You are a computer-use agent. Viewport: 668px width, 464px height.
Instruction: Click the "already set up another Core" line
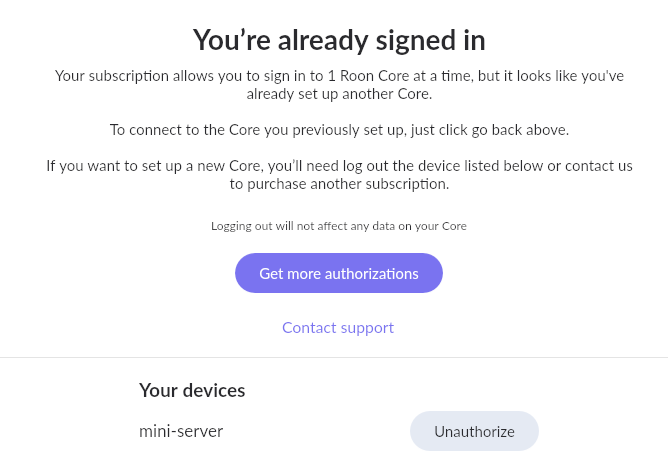pos(338,94)
